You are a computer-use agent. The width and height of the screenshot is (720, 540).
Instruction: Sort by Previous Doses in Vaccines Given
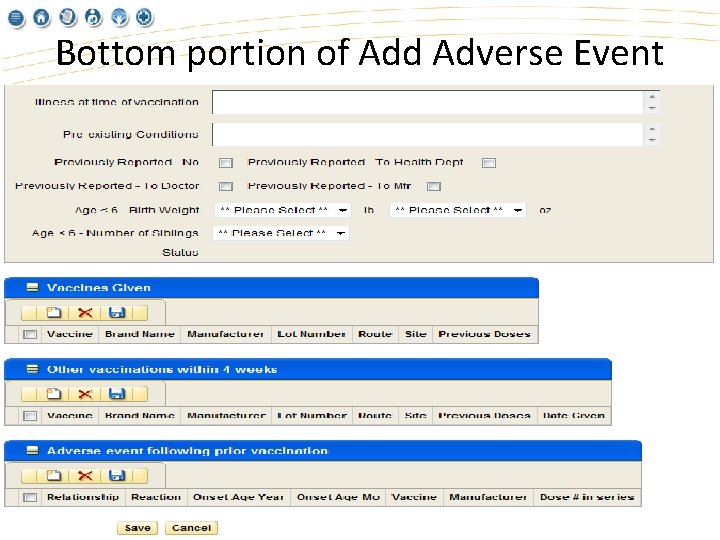tap(484, 334)
